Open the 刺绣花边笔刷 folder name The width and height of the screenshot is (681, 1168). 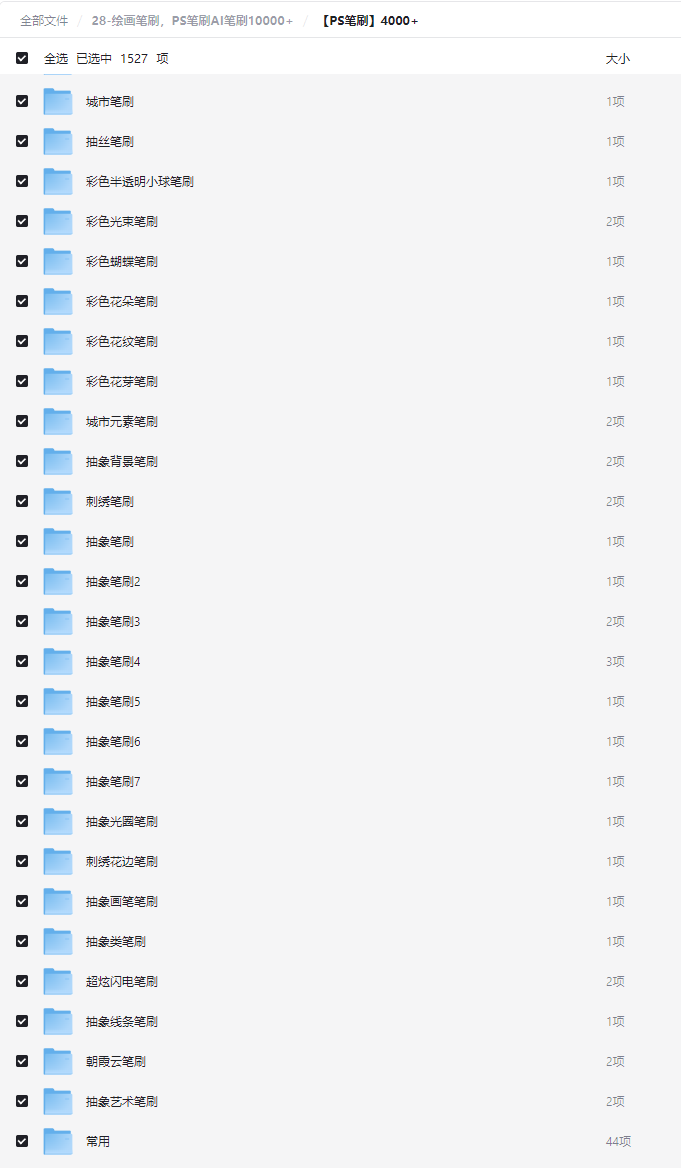point(121,862)
